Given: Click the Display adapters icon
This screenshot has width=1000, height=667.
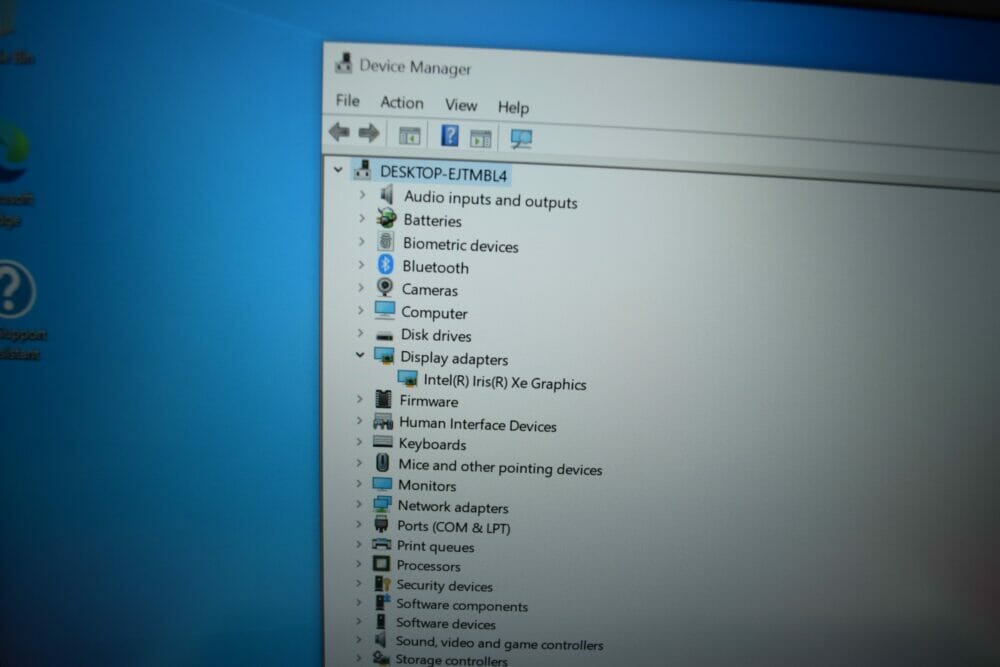Looking at the screenshot, I should coord(384,356).
